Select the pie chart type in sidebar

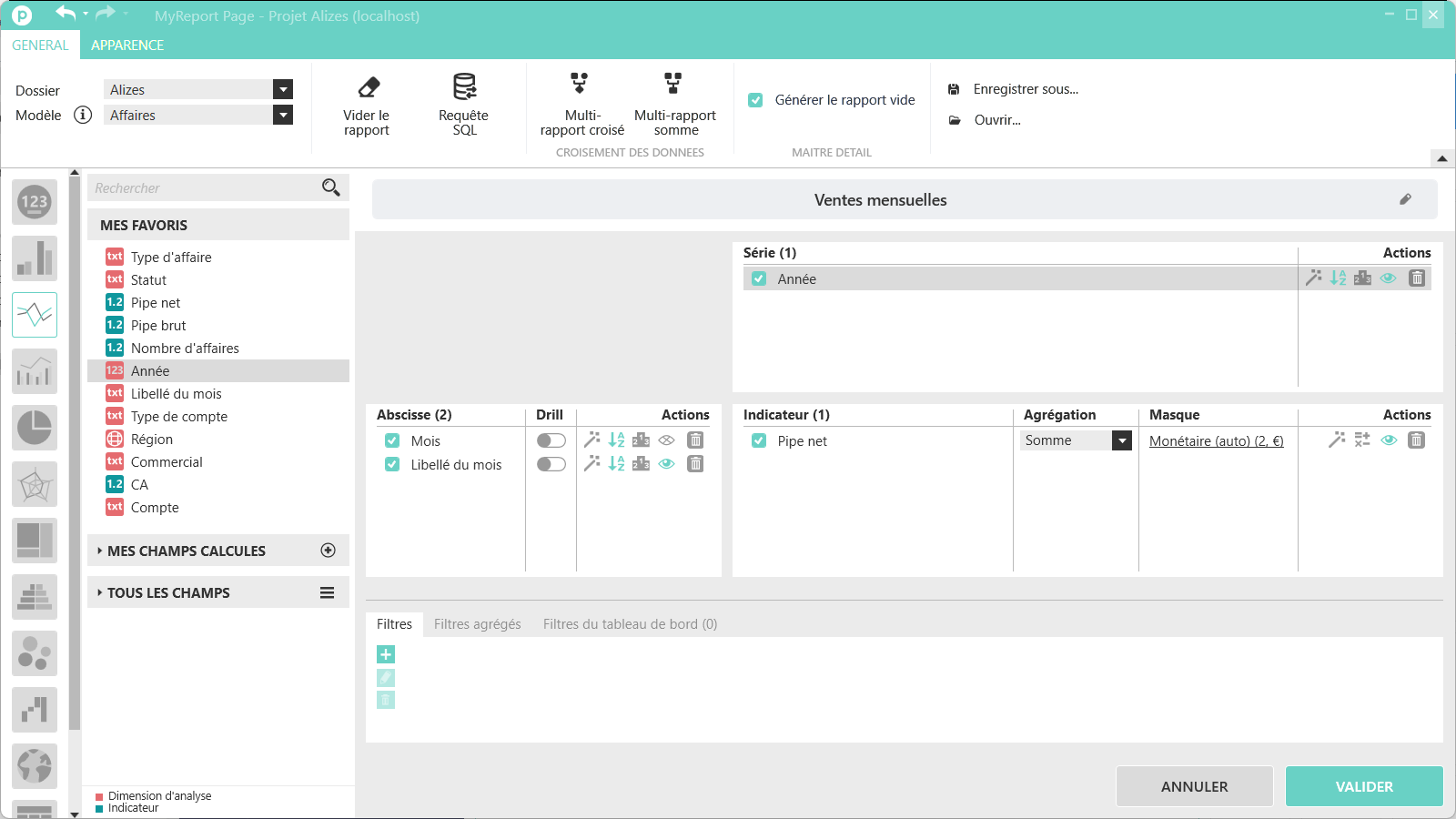[x=35, y=428]
